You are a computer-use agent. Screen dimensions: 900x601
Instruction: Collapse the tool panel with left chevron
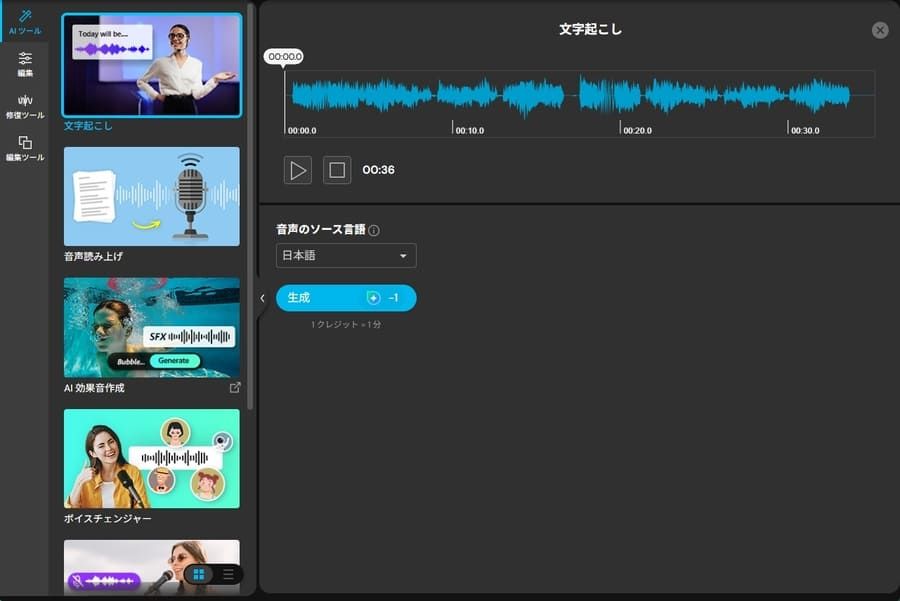pyautogui.click(x=262, y=298)
